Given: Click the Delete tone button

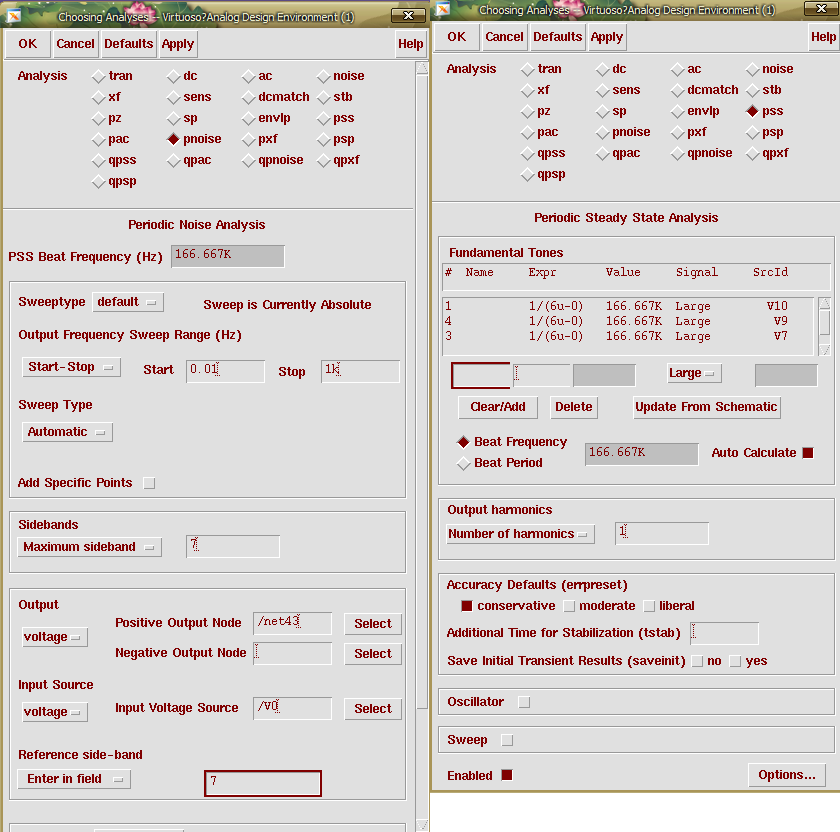Looking at the screenshot, I should point(573,407).
